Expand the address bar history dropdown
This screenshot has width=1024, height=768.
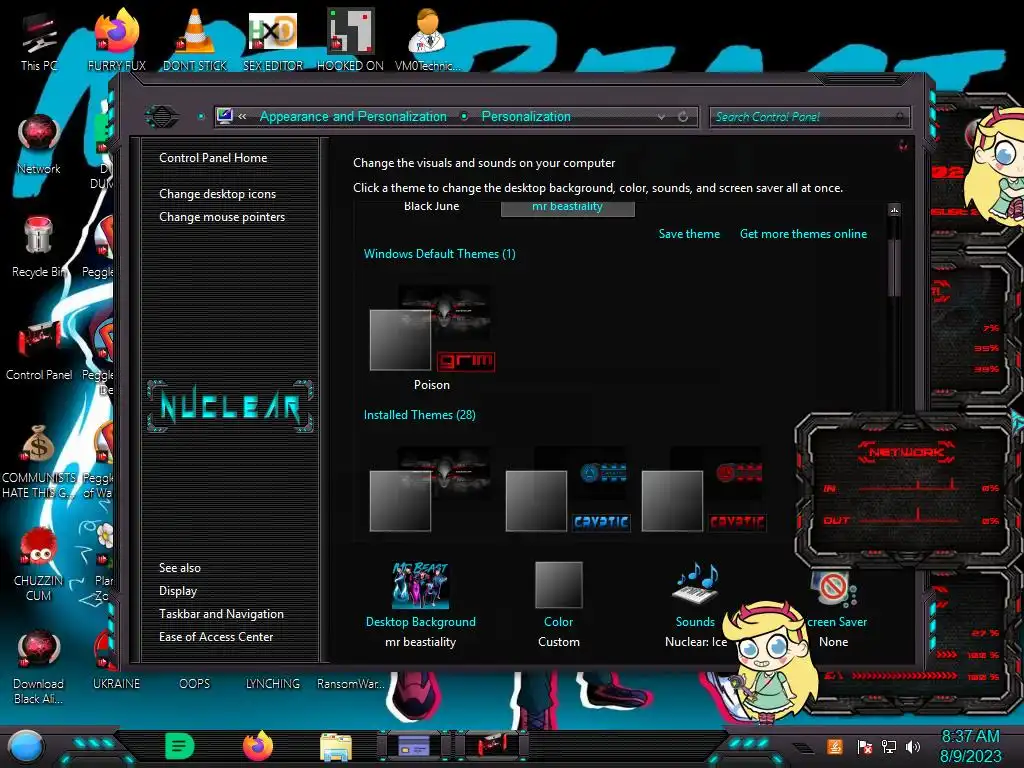point(662,117)
